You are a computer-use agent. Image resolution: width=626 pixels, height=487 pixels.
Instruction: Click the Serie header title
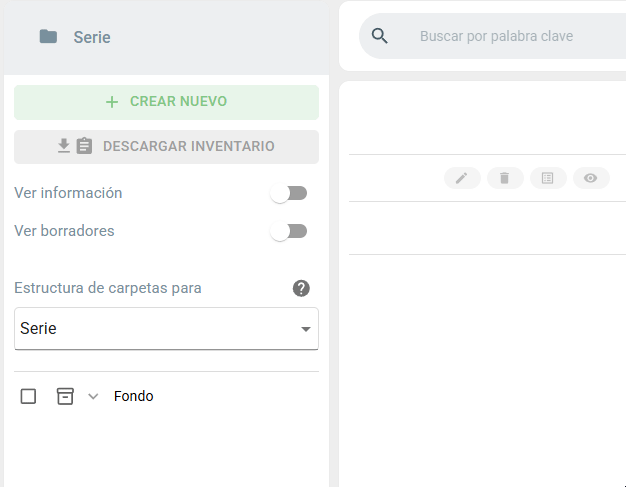92,37
